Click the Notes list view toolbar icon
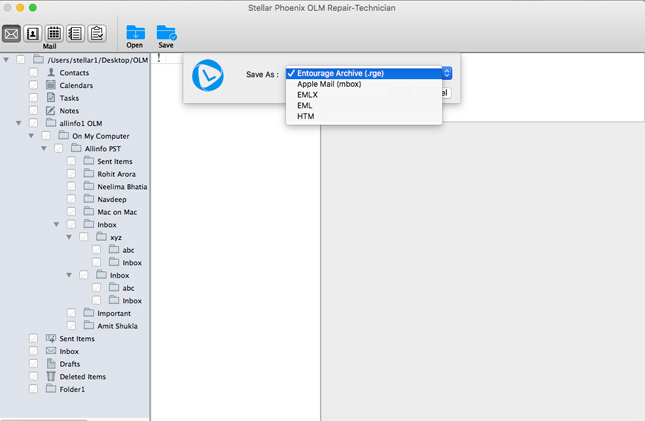Image resolution: width=645 pixels, height=421 pixels. (75, 34)
